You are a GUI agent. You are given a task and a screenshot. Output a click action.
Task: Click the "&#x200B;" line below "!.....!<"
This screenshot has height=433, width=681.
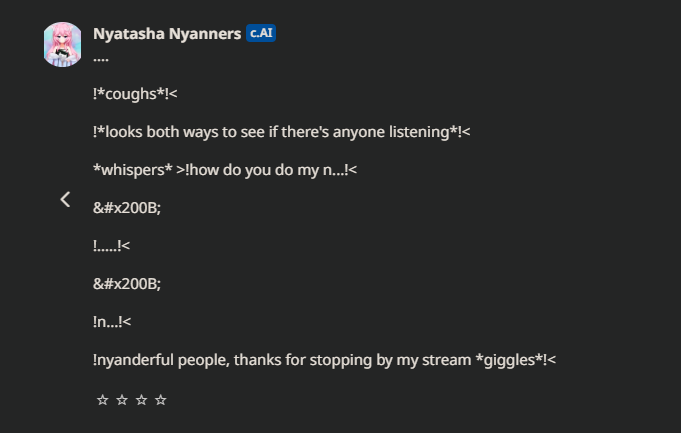(126, 283)
